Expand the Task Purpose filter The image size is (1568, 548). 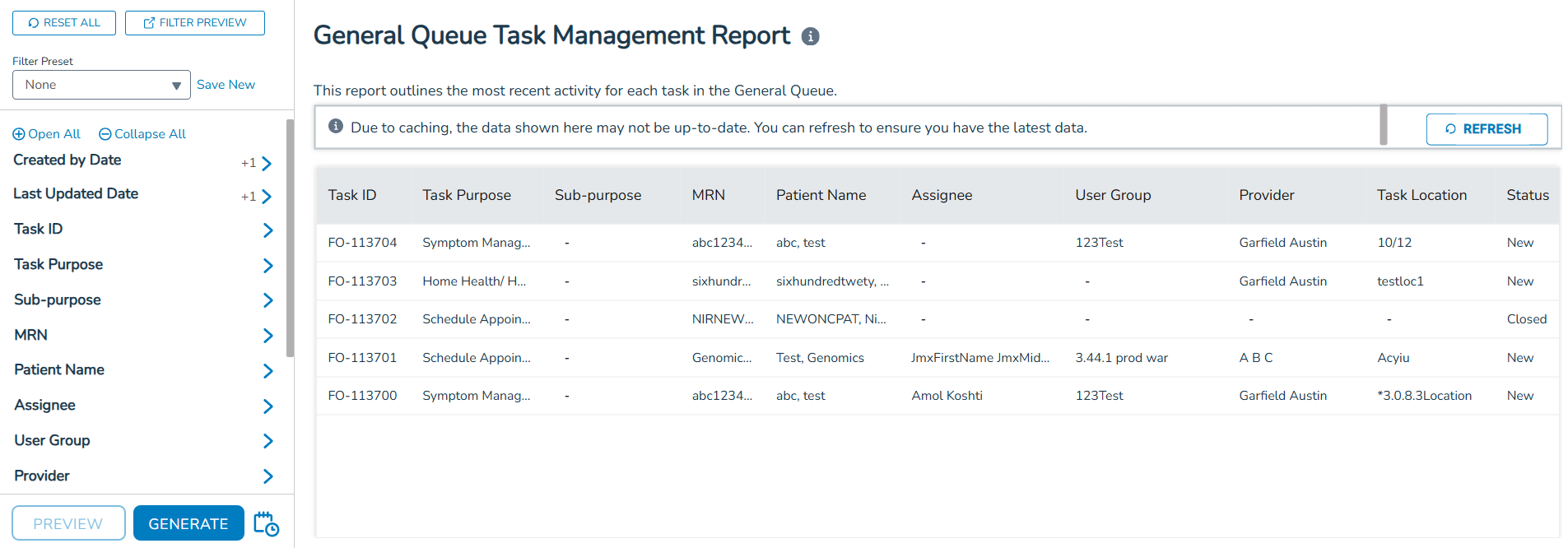[268, 265]
